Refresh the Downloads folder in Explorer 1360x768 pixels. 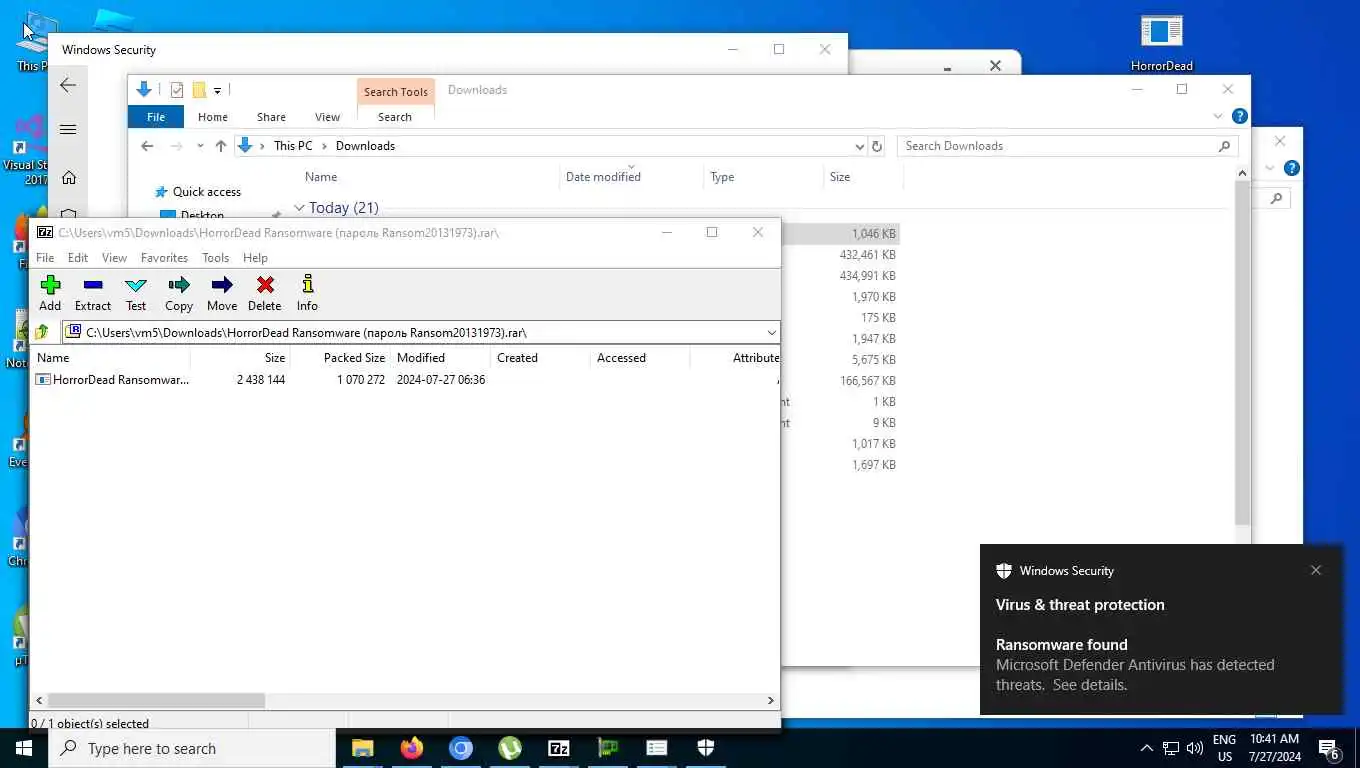click(877, 146)
